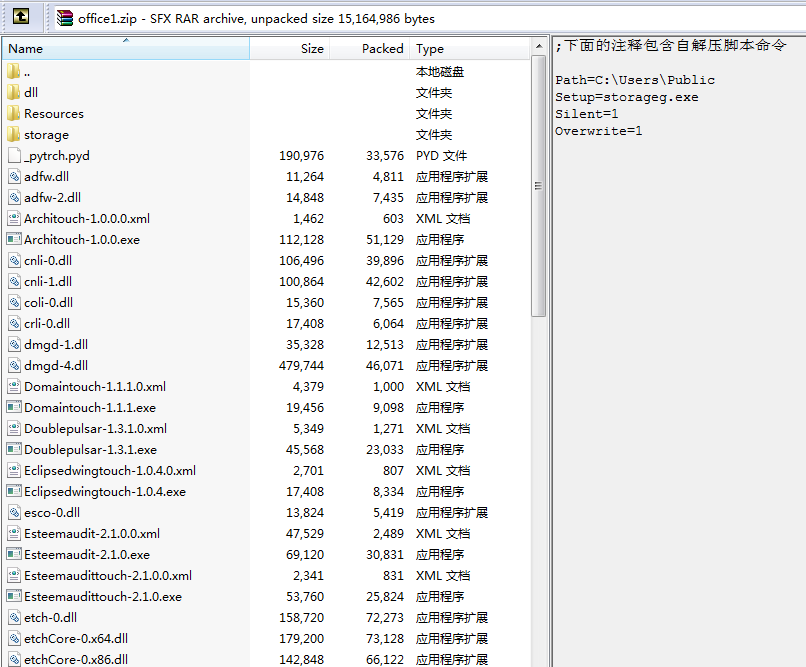This screenshot has height=667, width=806.
Task: Click size value 158,720 of etch-0.dll
Action: pyautogui.click(x=301, y=618)
